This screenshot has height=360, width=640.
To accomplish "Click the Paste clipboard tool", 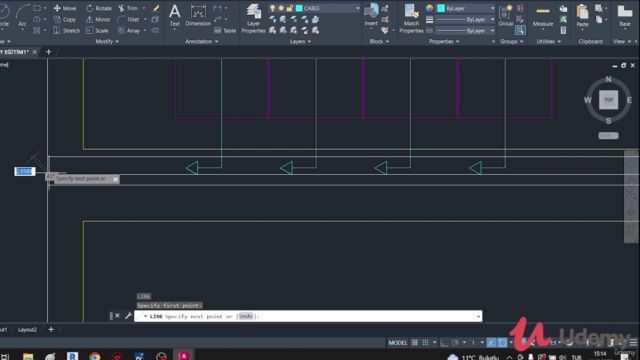I will (582, 16).
